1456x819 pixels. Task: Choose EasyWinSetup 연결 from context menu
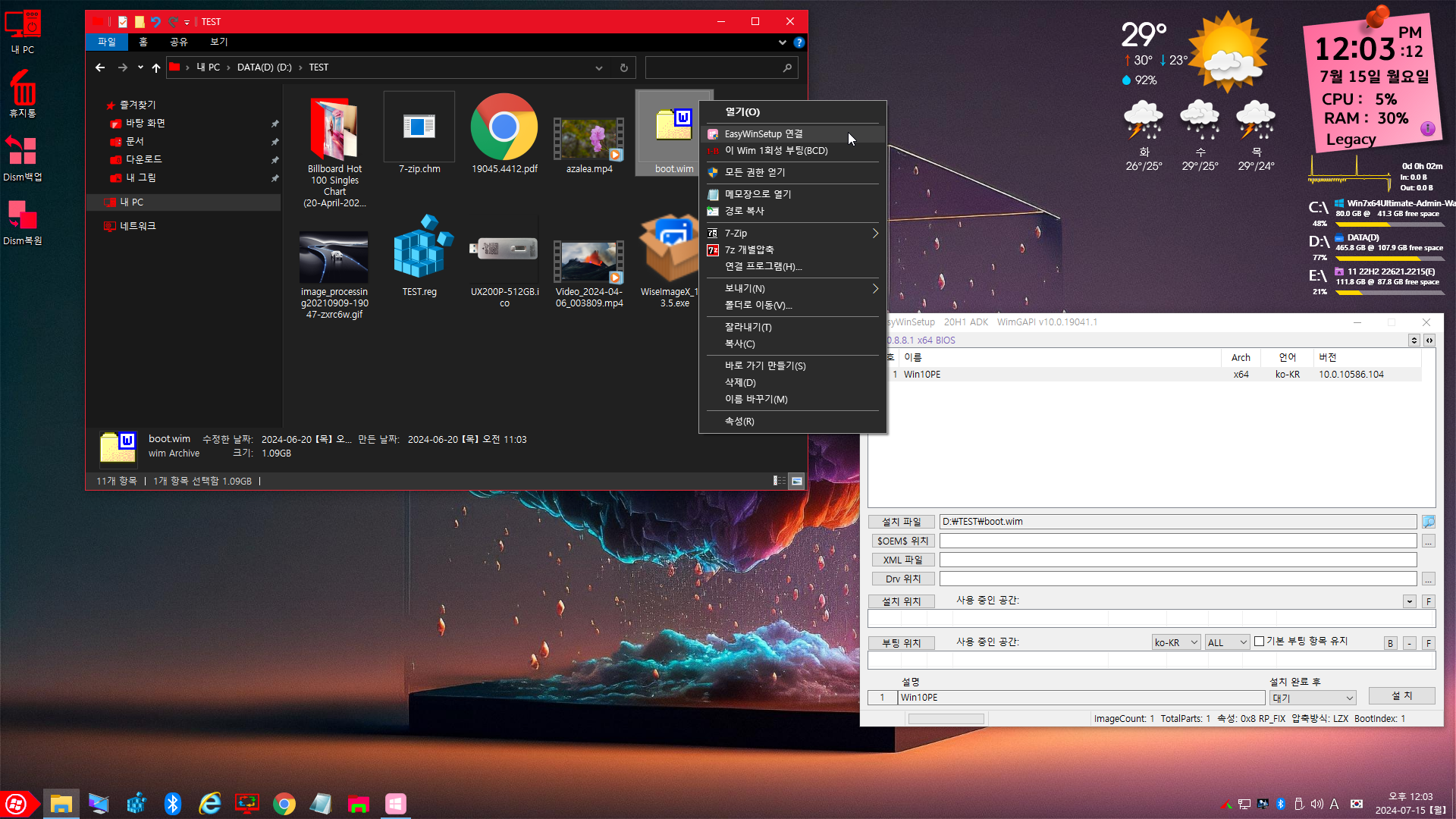(792, 134)
